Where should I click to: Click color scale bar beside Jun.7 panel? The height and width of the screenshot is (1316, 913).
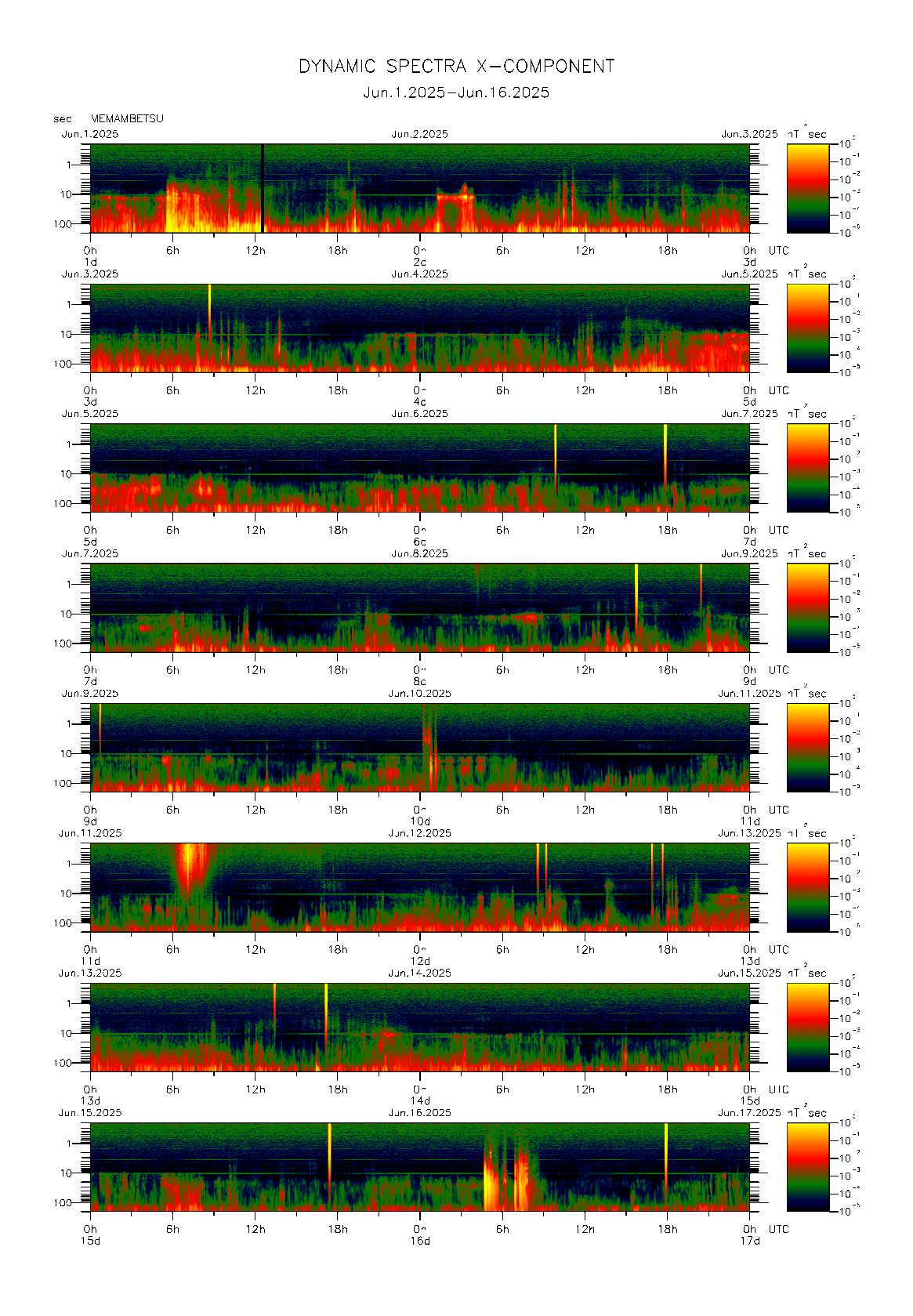pos(808,607)
